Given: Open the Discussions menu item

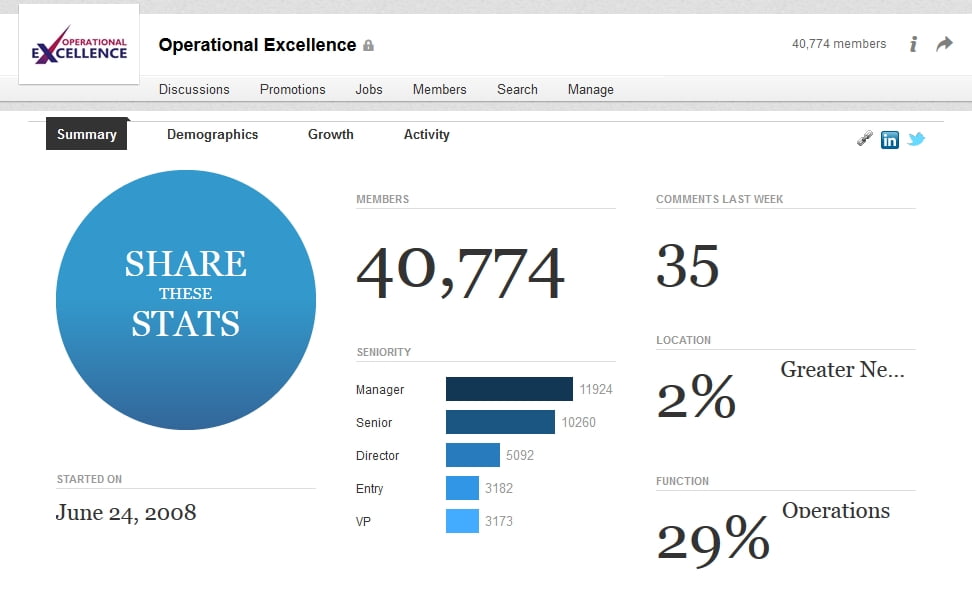Looking at the screenshot, I should (x=194, y=89).
